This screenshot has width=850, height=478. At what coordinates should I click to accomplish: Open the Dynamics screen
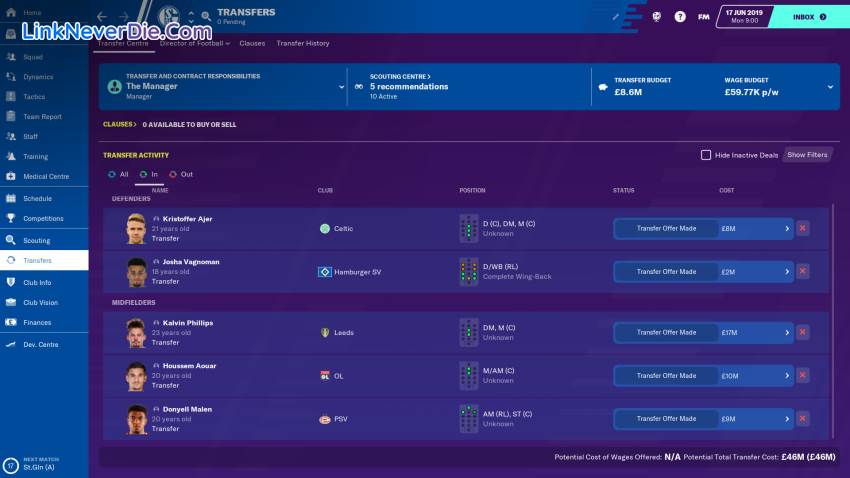43,77
